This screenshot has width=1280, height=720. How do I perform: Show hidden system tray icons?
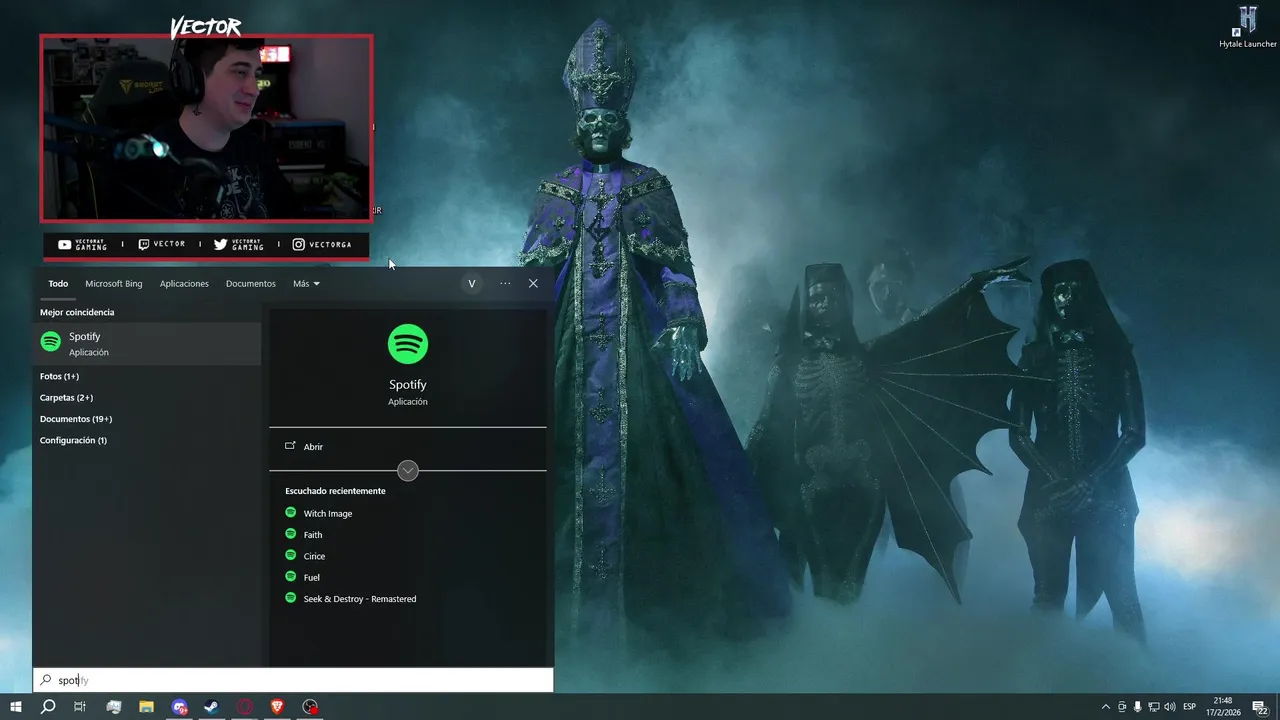coord(1105,707)
